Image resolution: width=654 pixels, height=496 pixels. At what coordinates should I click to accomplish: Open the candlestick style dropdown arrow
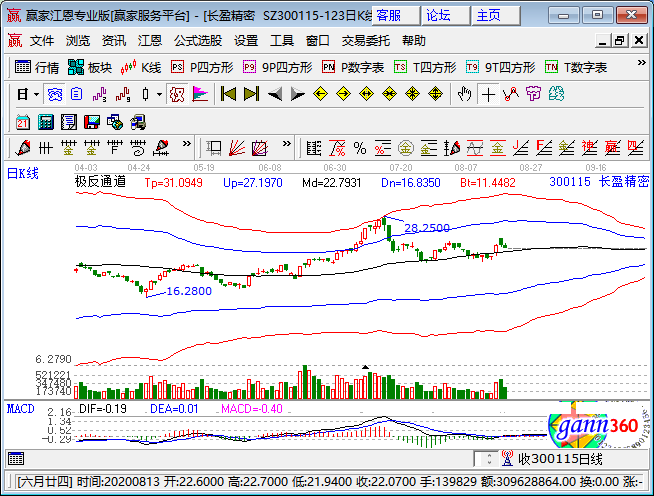pos(159,94)
